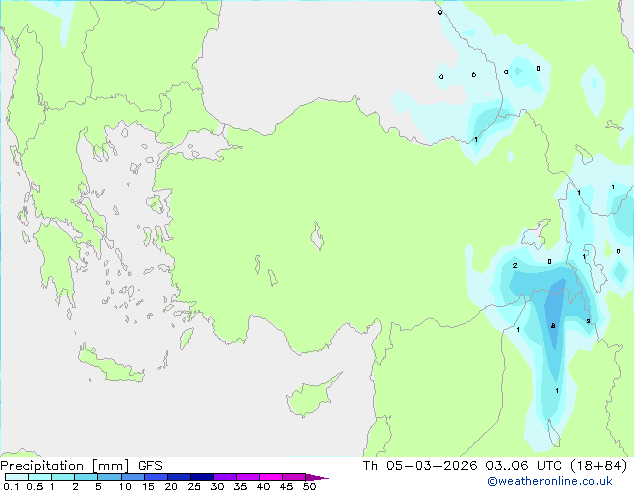The width and height of the screenshot is (634, 490).
Task: Pick the 0.1–0.5 mm legend swatch
Action: (x=17, y=477)
